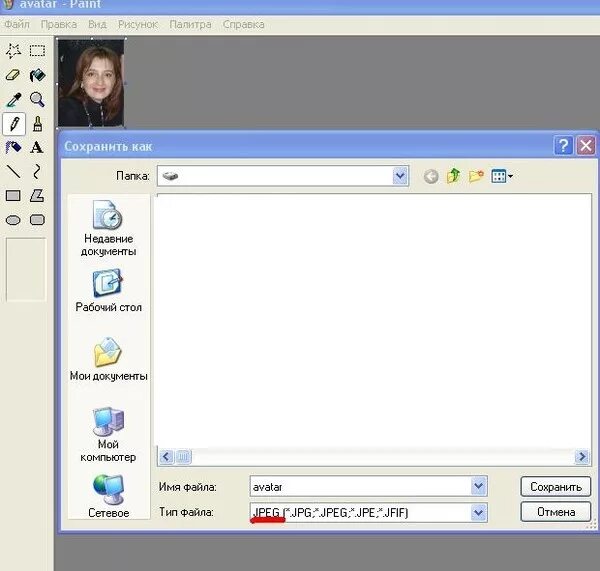The image size is (600, 571).
Task: Click left arrow of file list scrollbar
Action: click(x=166, y=457)
